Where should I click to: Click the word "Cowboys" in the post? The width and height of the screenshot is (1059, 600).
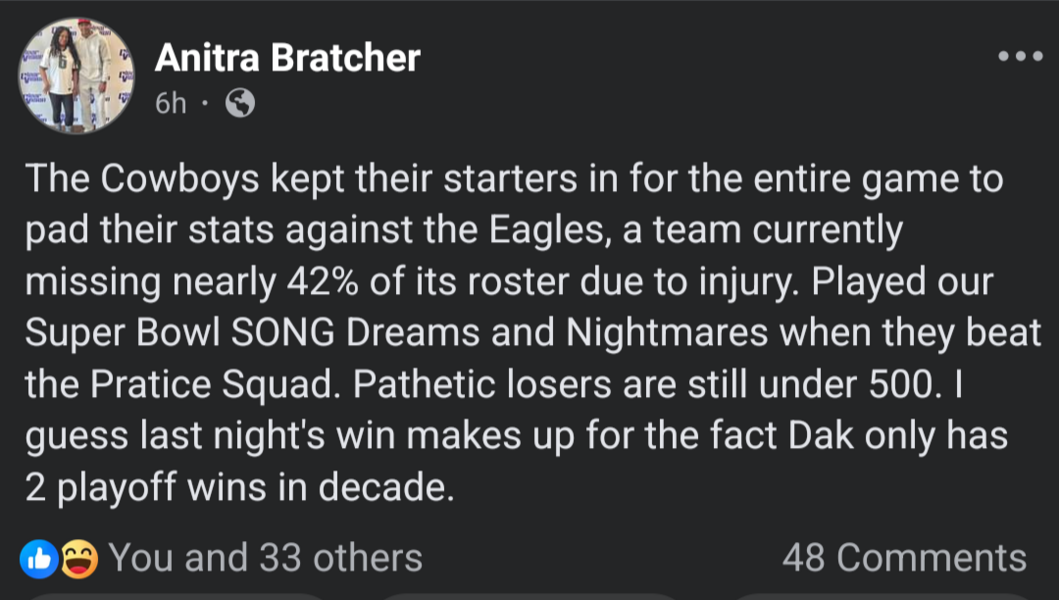180,180
